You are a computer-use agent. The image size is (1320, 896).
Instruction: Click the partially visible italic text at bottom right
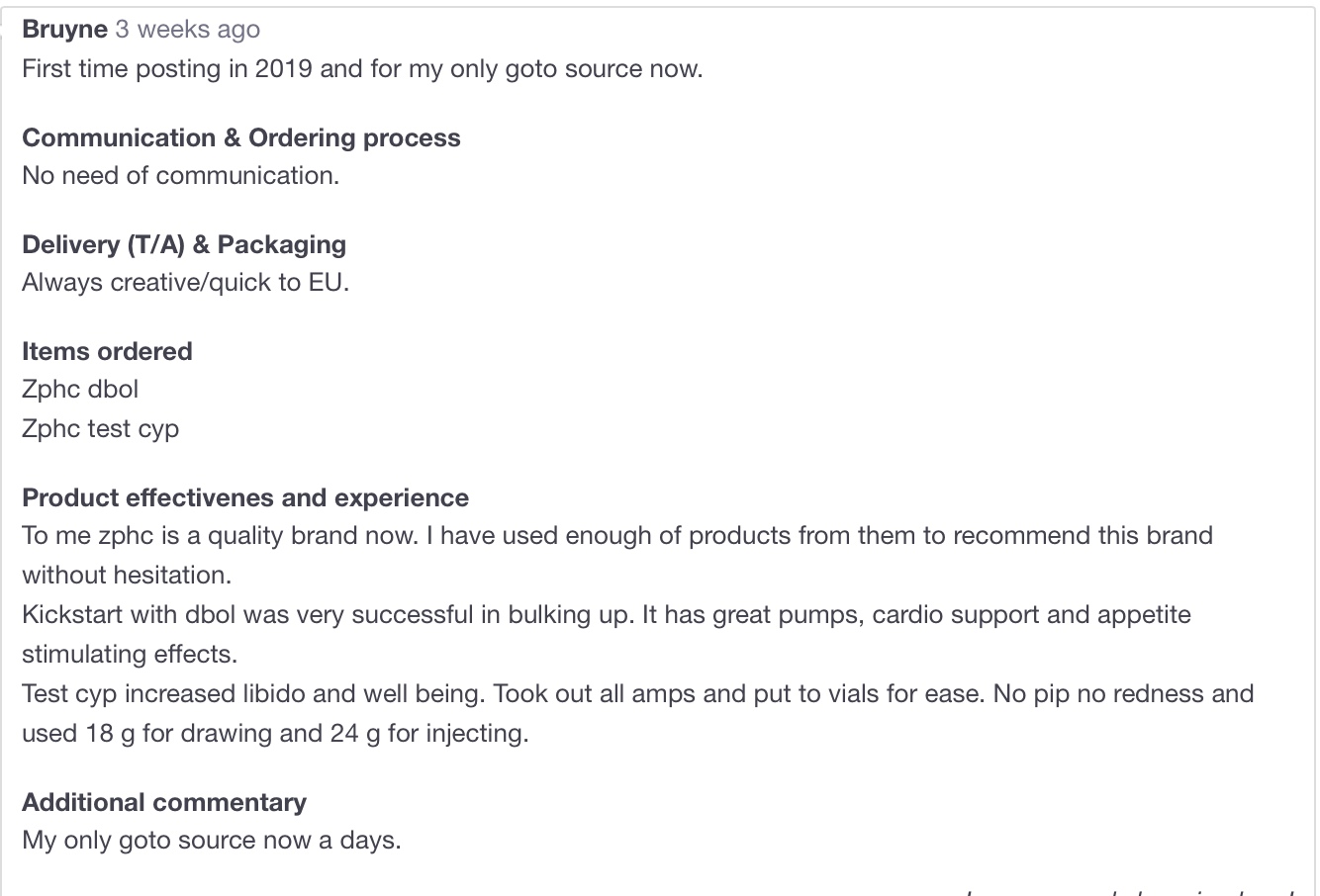[1128, 890]
